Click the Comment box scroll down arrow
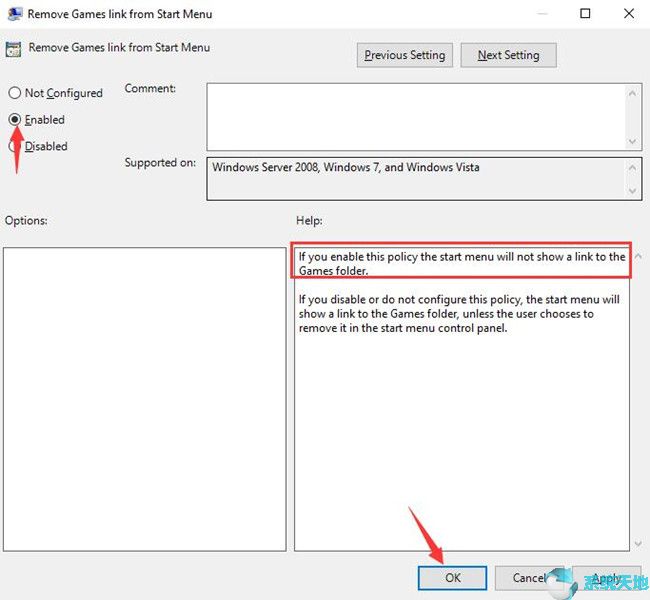650x600 pixels. (x=632, y=141)
